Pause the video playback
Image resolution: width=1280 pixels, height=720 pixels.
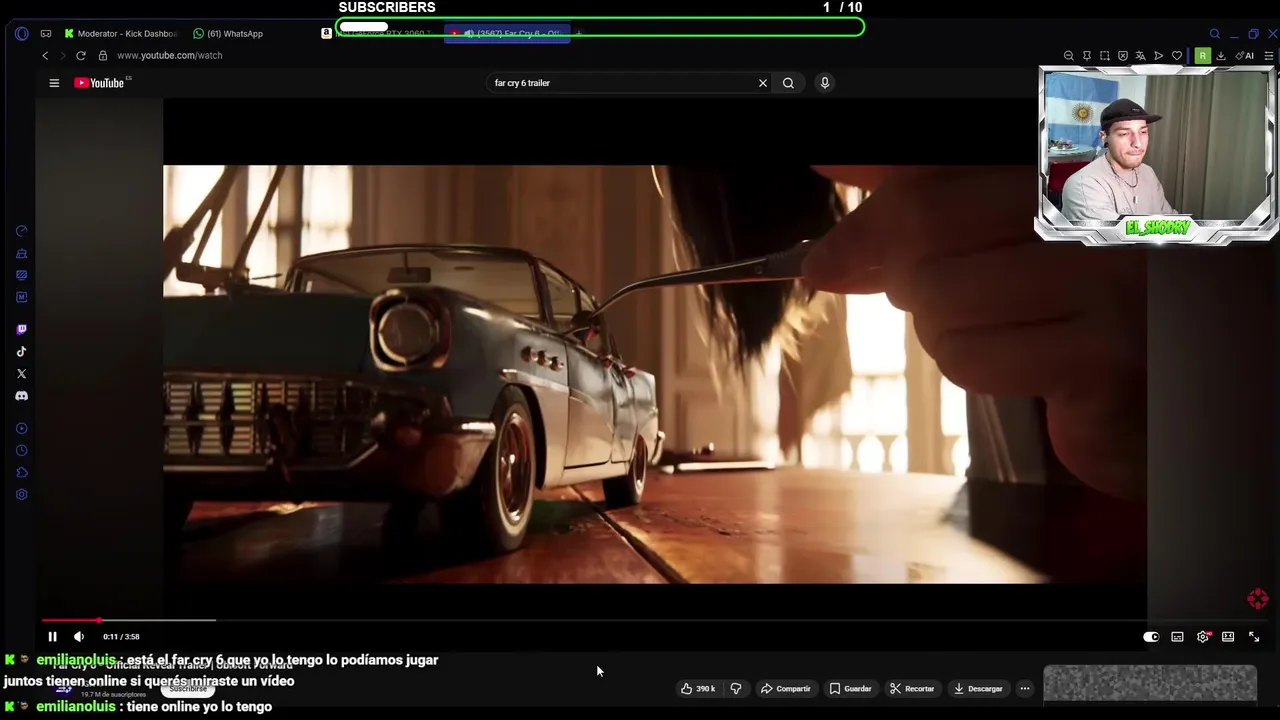tap(53, 636)
